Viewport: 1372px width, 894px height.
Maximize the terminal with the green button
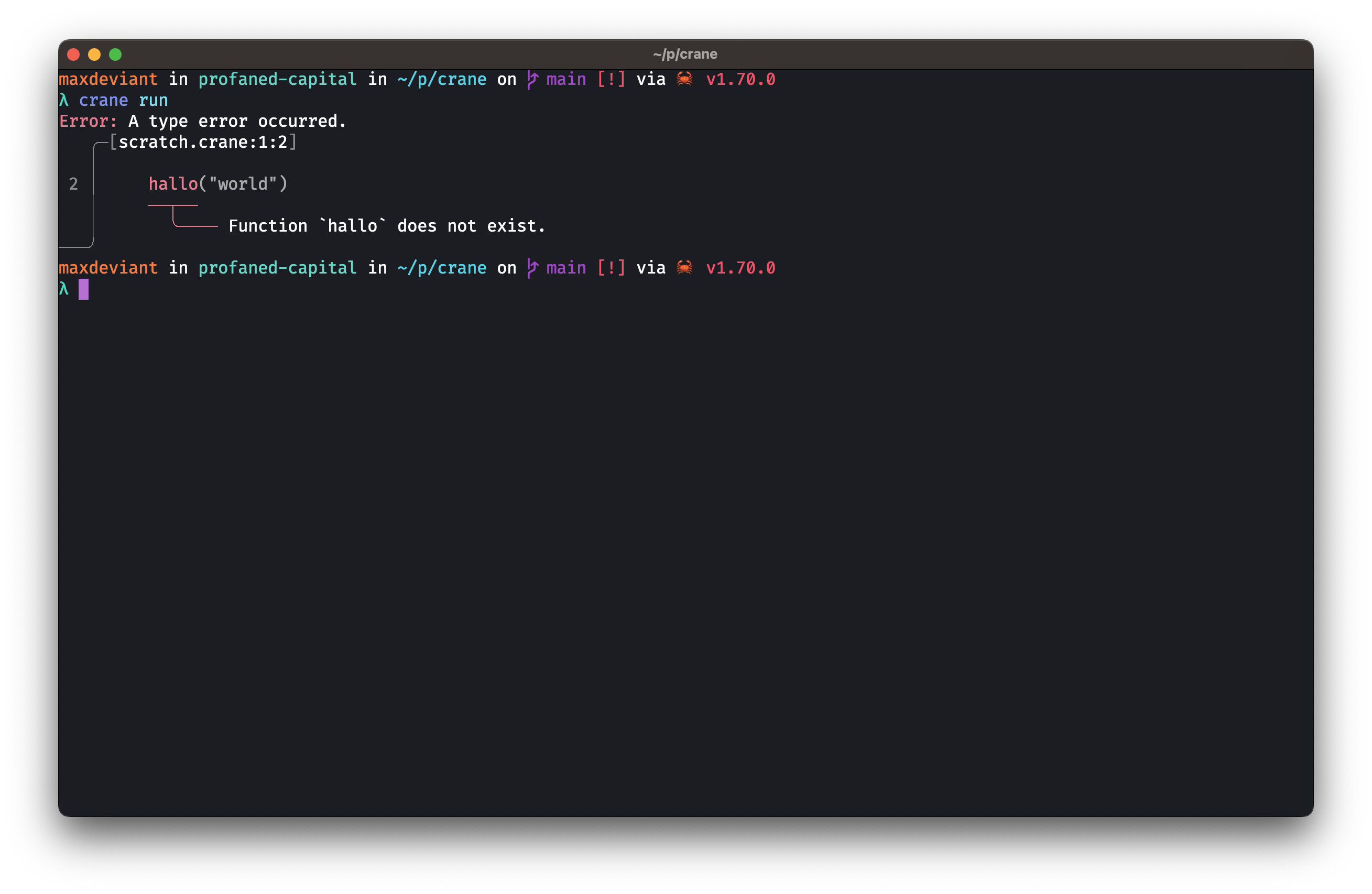pyautogui.click(x=115, y=54)
